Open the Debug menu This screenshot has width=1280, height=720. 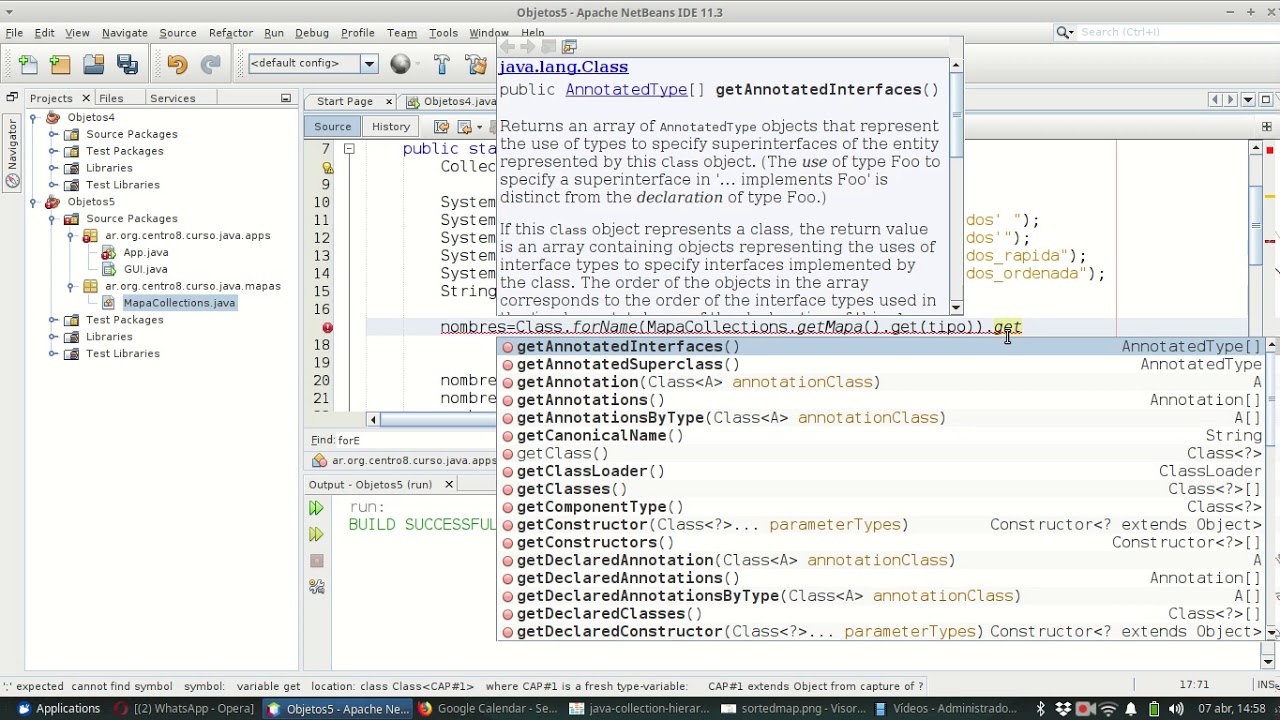click(x=311, y=33)
